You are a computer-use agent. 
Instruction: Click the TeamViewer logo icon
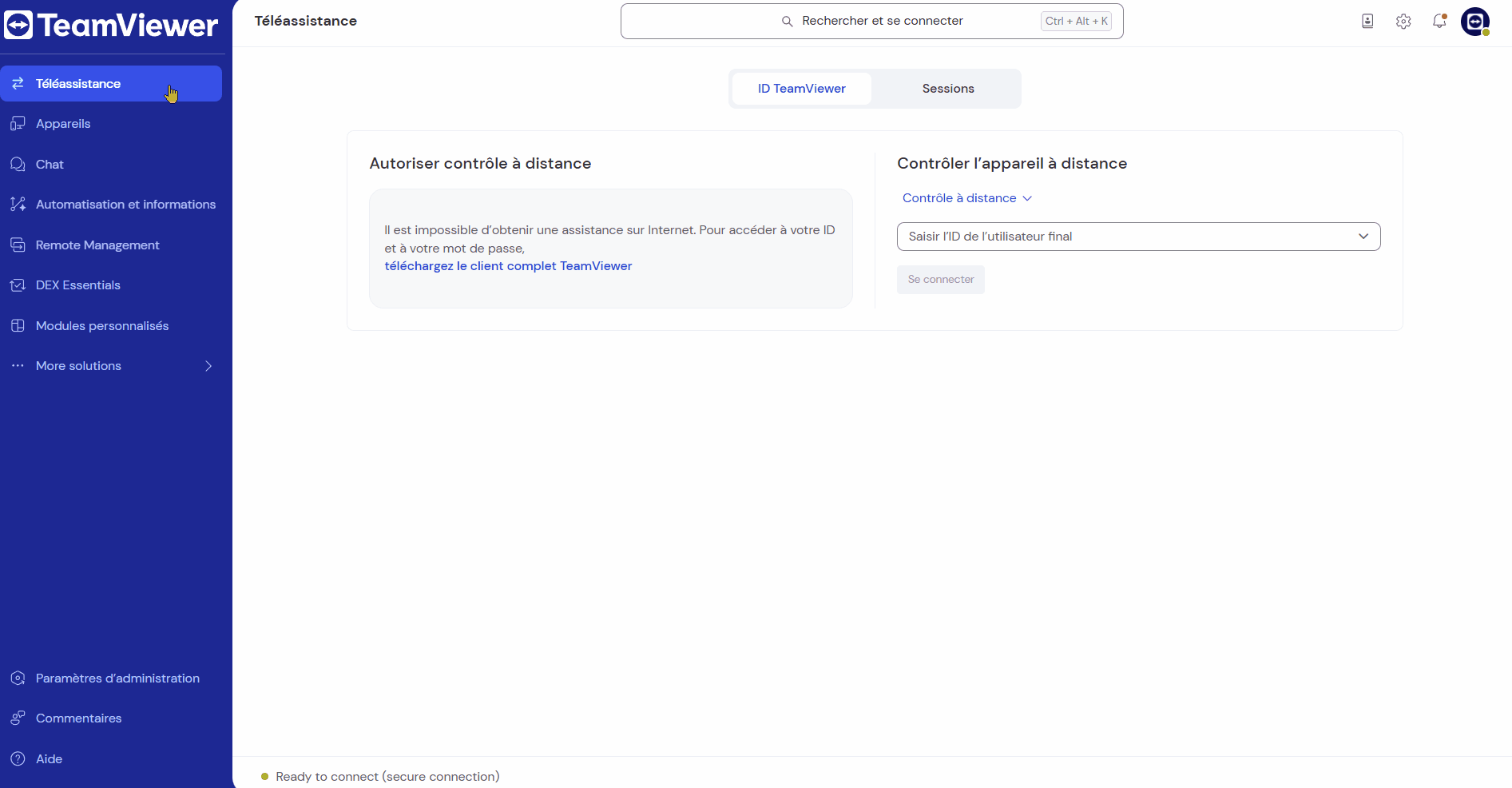(18, 25)
